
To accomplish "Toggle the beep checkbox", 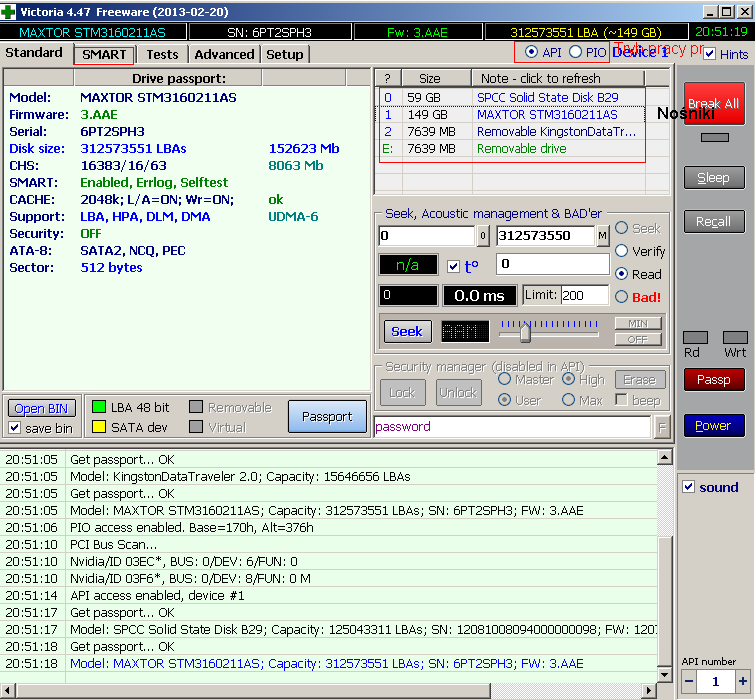I will 622,400.
